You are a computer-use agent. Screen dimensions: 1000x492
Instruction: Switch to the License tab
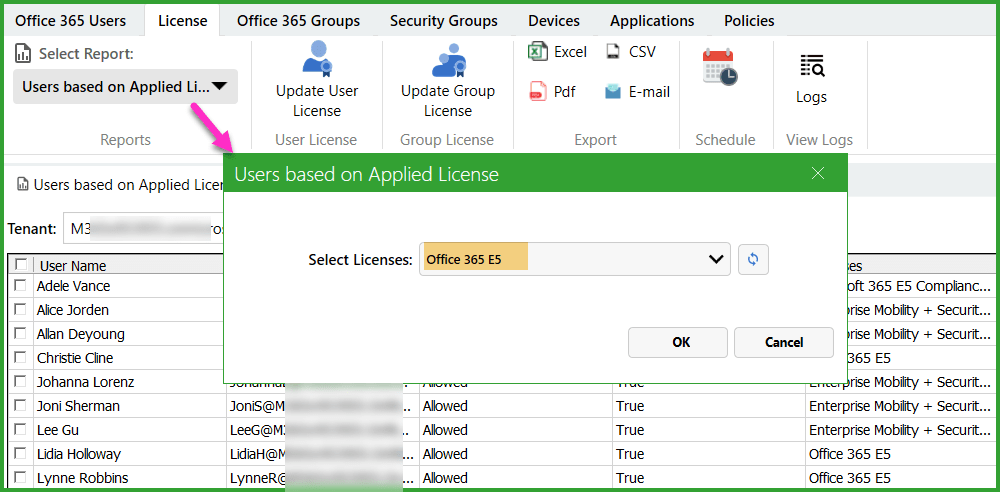click(x=182, y=20)
